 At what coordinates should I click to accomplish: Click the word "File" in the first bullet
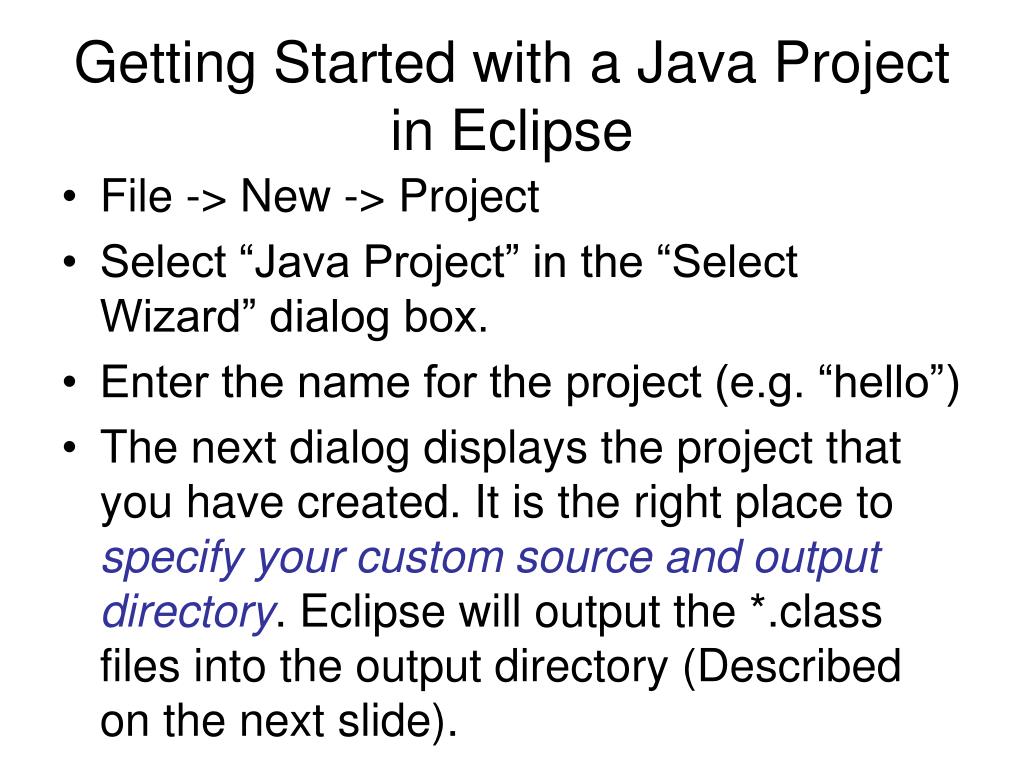click(x=136, y=195)
